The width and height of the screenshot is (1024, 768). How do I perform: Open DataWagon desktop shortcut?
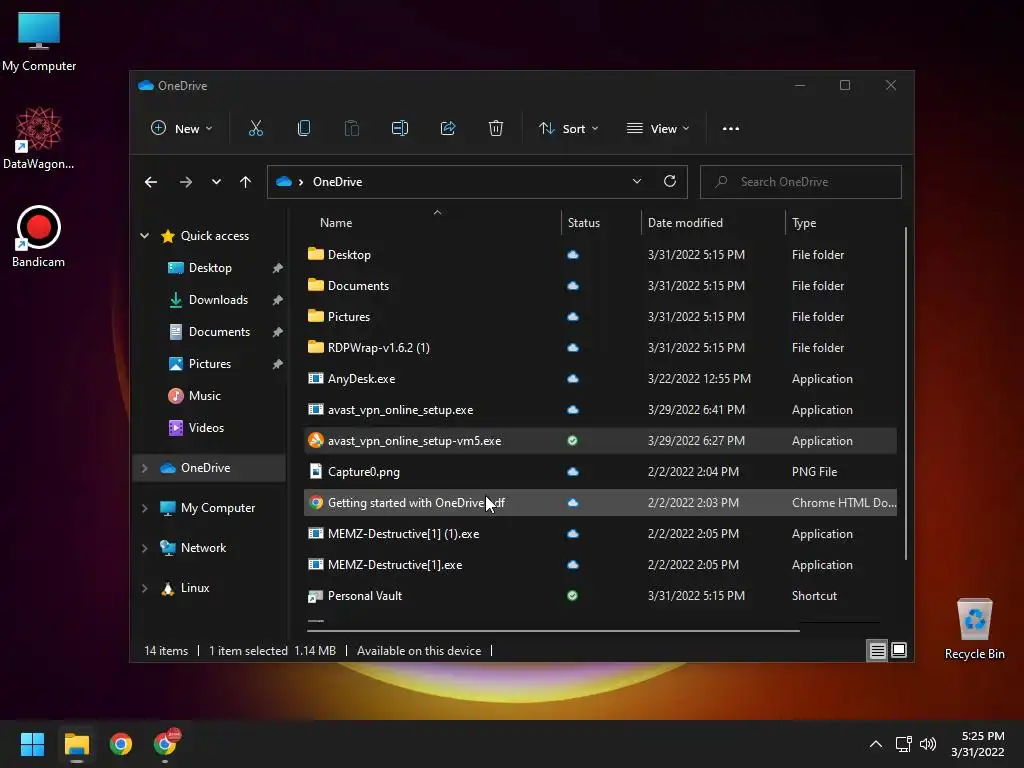click(39, 138)
